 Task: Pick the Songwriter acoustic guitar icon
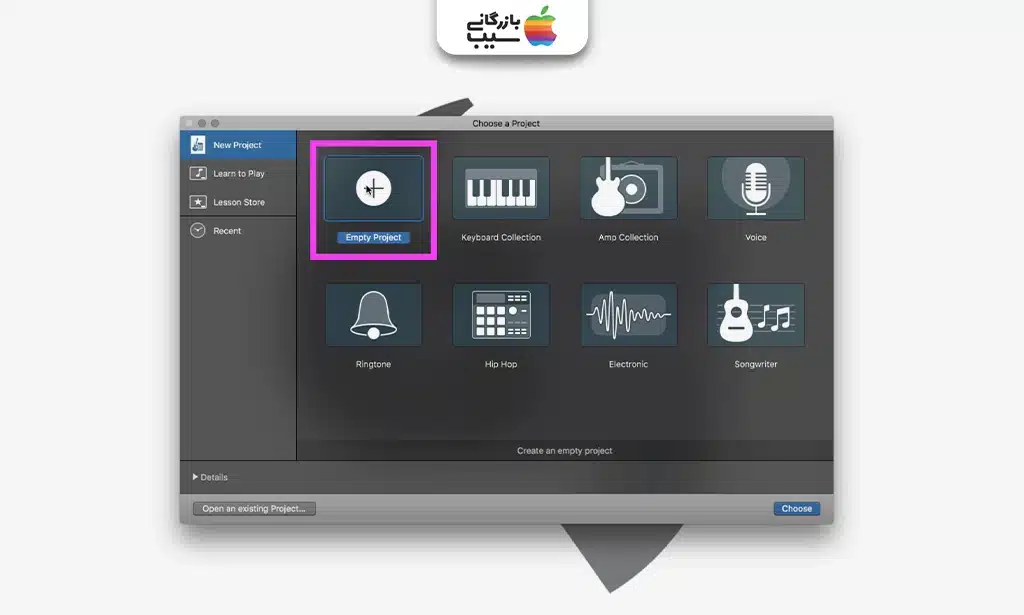[756, 315]
